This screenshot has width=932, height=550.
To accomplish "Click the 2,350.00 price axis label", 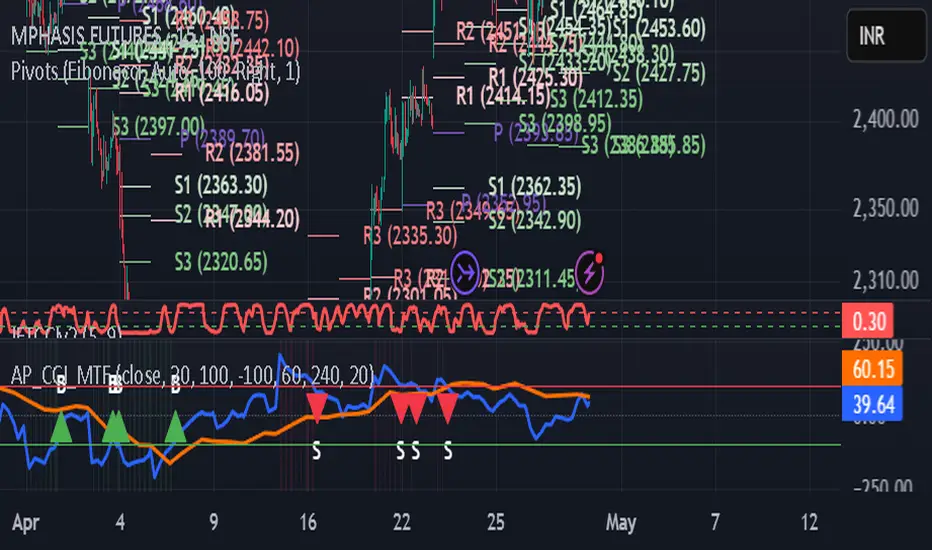I will pyautogui.click(x=886, y=209).
